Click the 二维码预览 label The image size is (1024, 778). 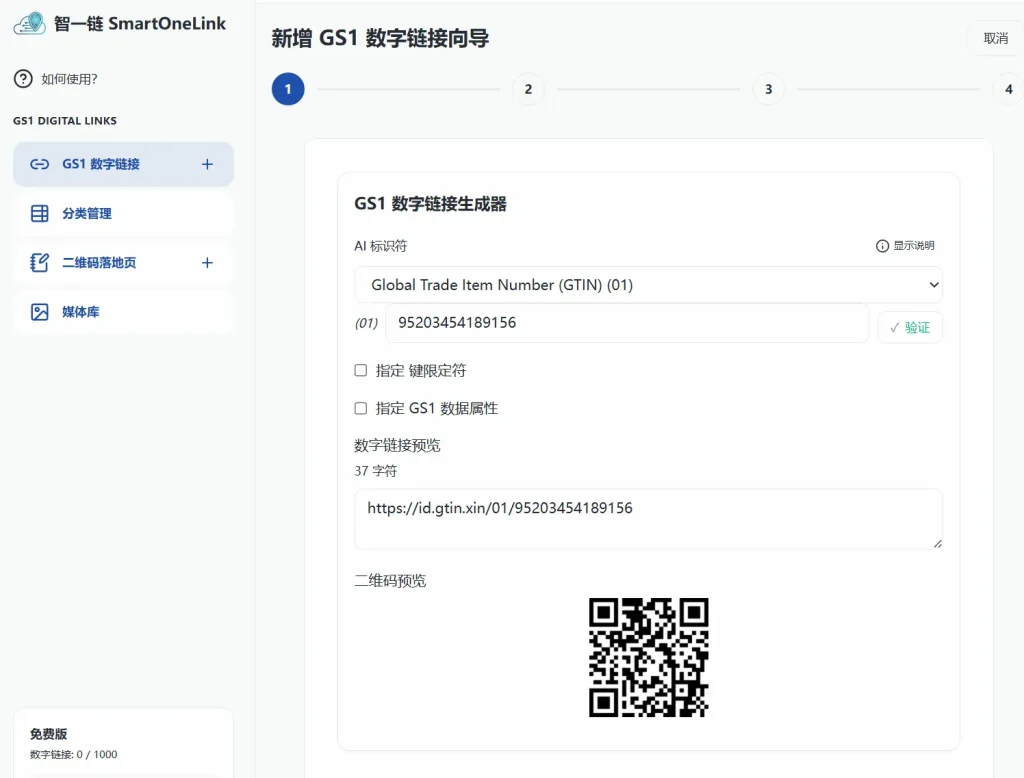pyautogui.click(x=390, y=581)
